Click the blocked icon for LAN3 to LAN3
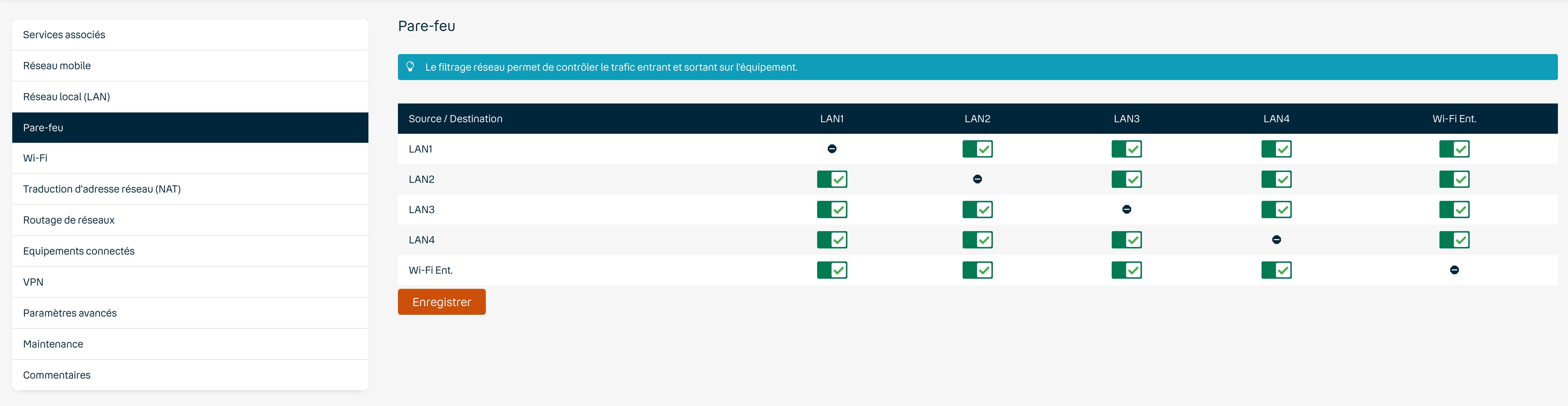This screenshot has width=1568, height=406. tap(1126, 210)
